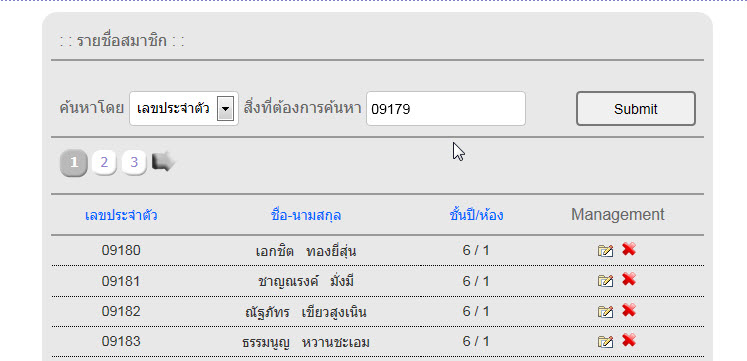This screenshot has width=747, height=361.
Task: Go to page 3 of results
Action: (134, 163)
